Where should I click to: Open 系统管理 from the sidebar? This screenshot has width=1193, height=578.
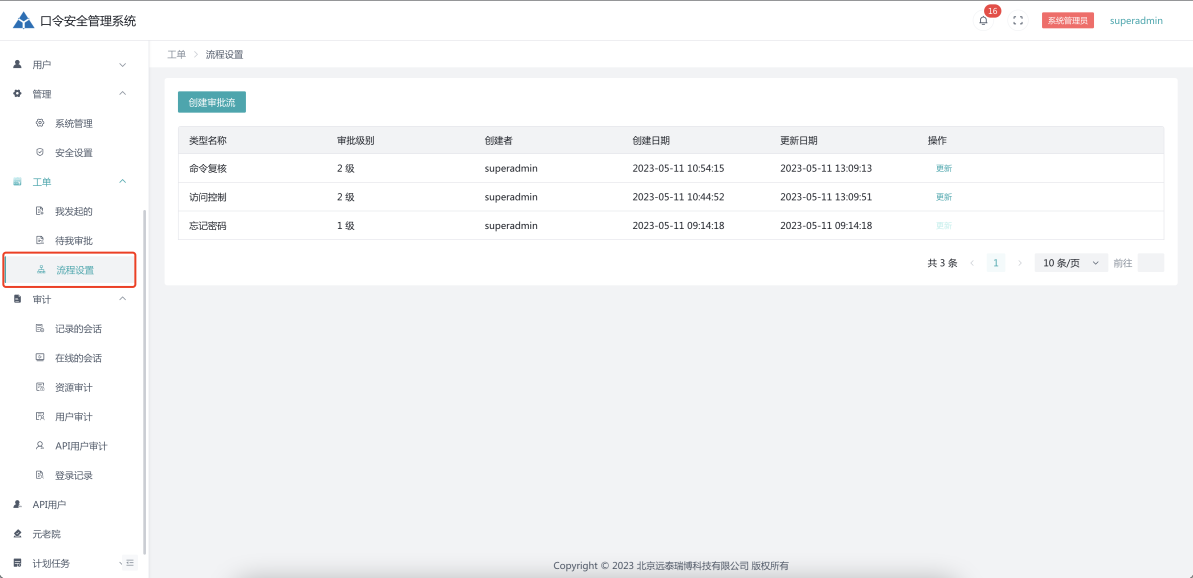tap(73, 124)
